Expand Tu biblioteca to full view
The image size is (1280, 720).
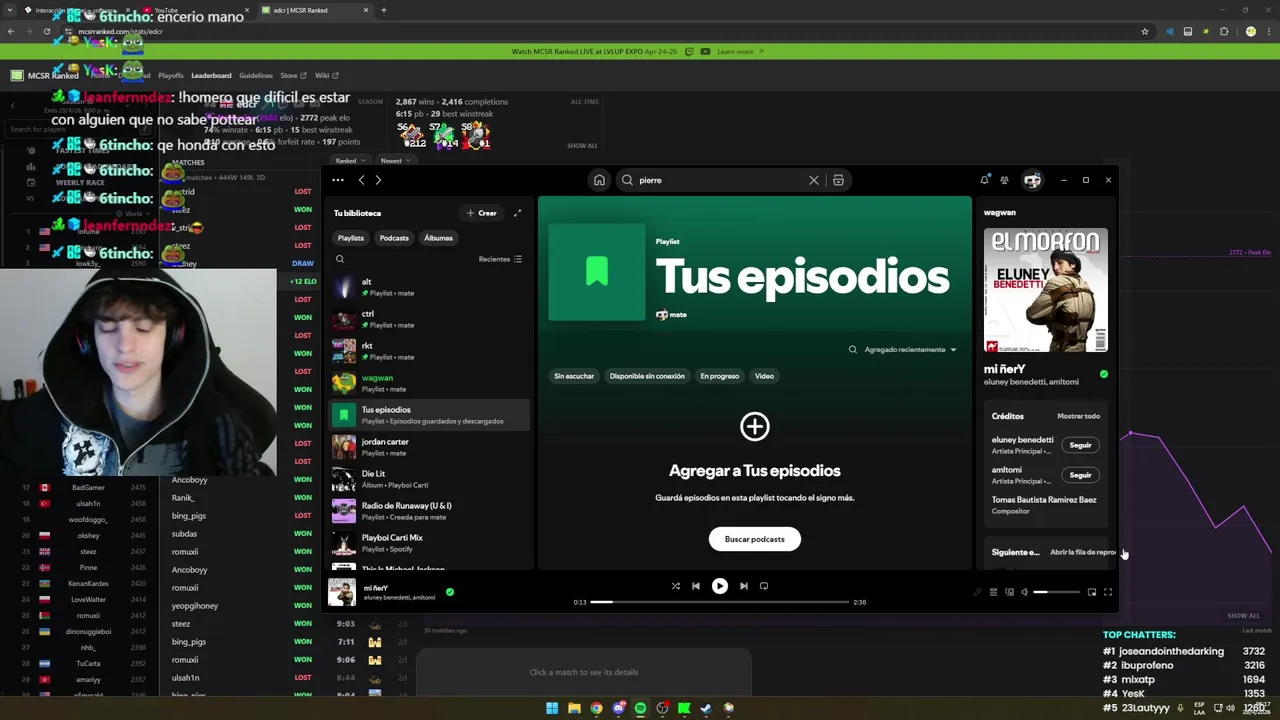pos(517,213)
